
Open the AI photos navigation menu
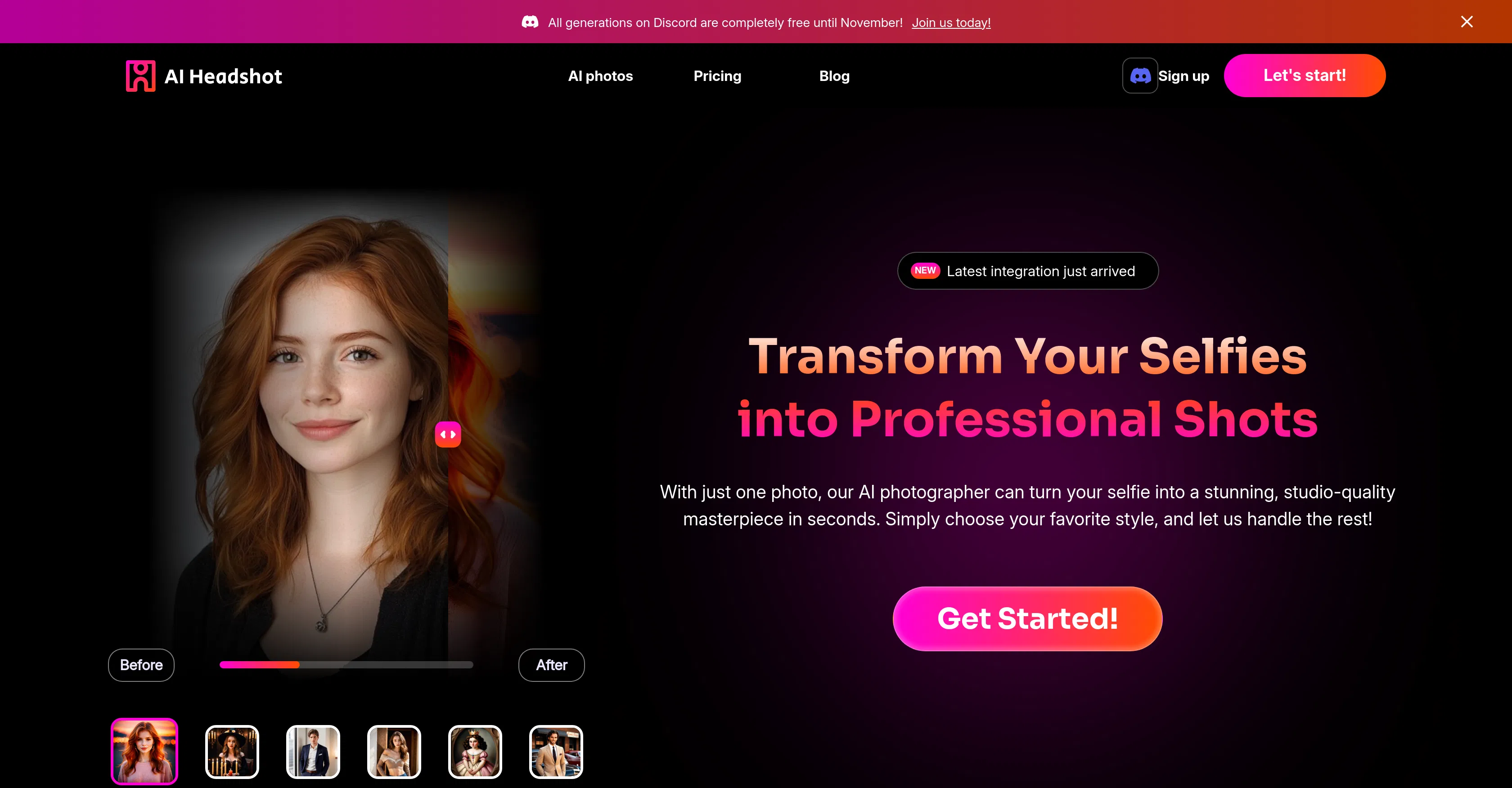[x=600, y=76]
